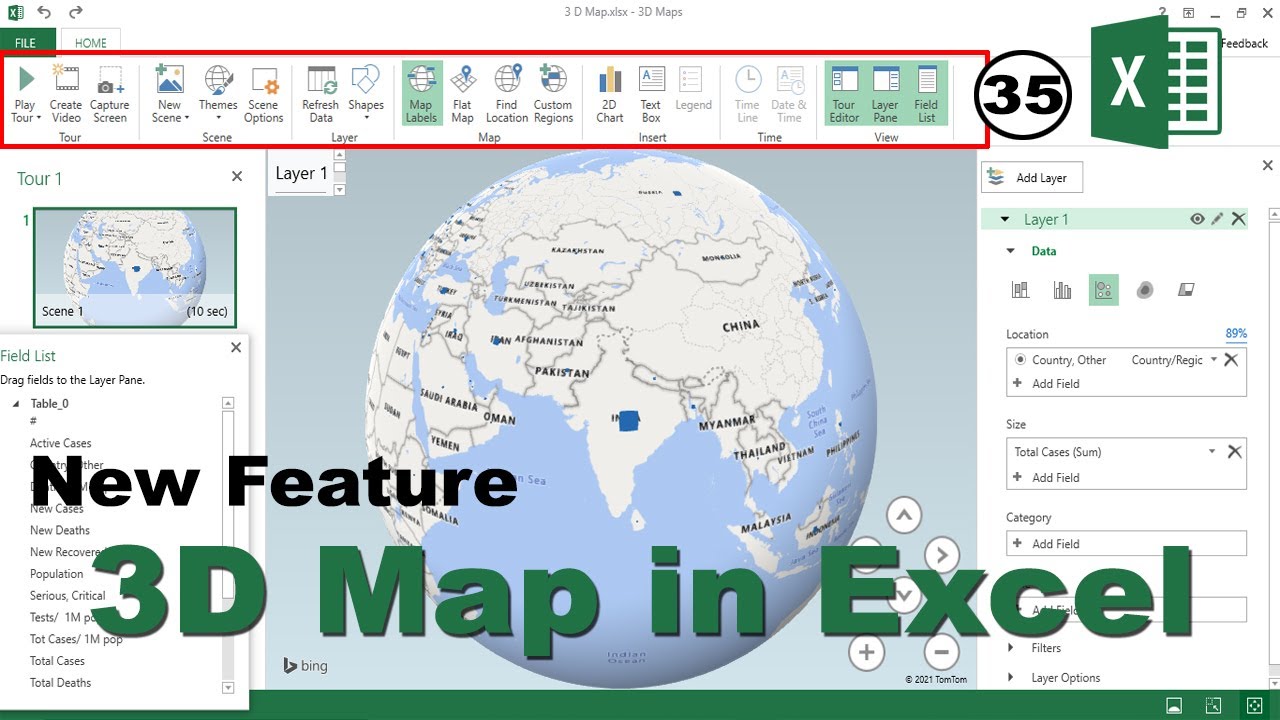Image resolution: width=1280 pixels, height=720 pixels.
Task: Undo the last action
Action: tap(44, 12)
